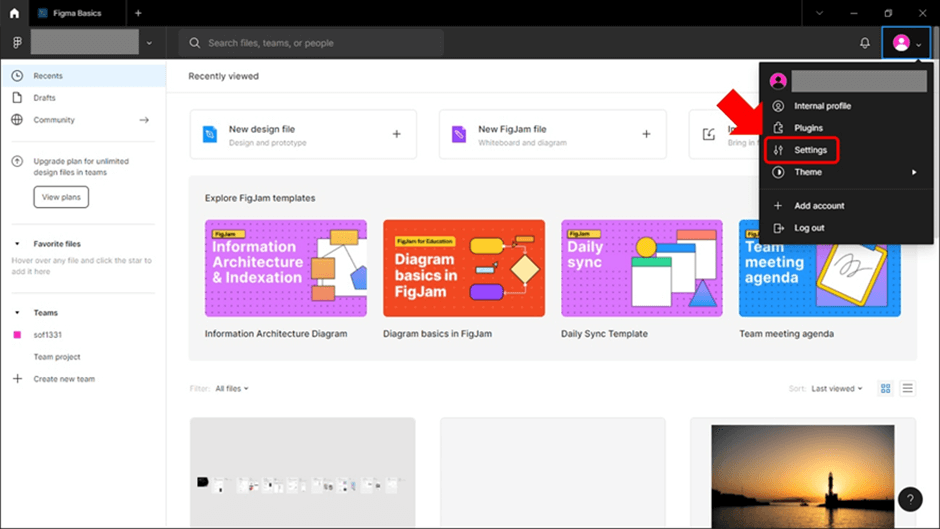Click the Log out icon
Viewport: 940px width, 529px height.
coord(778,228)
